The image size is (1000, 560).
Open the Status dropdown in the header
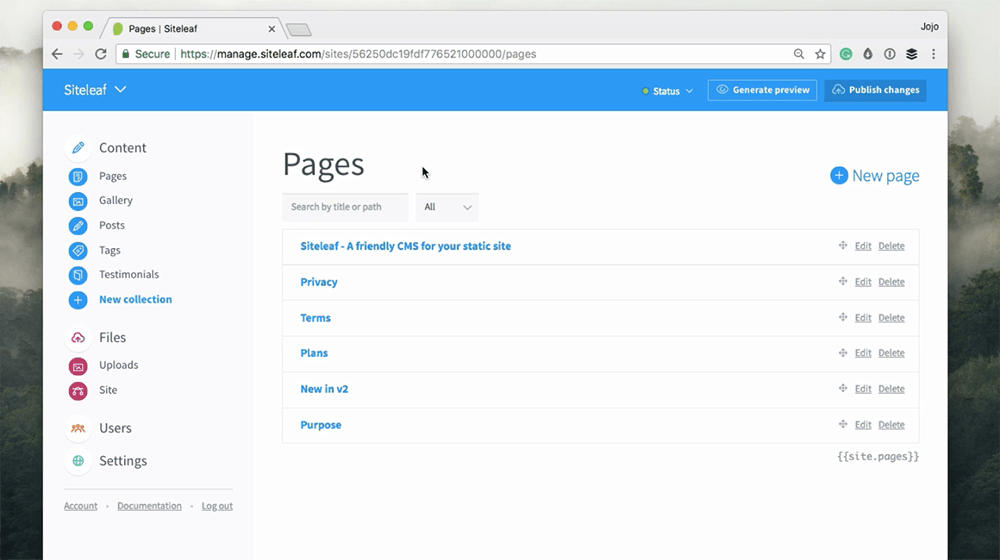(x=668, y=91)
